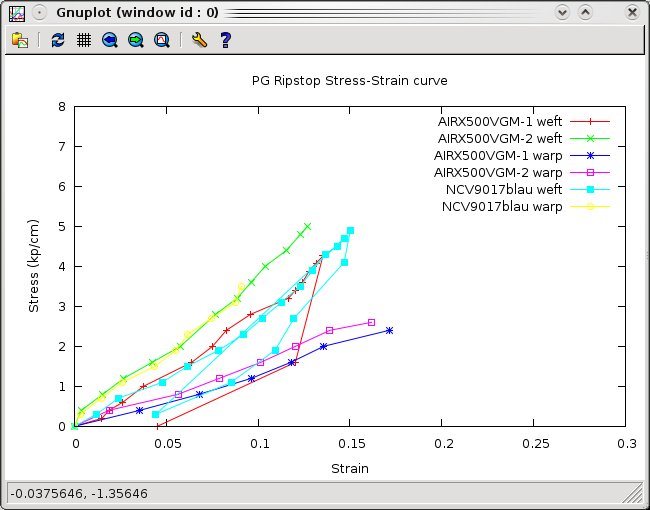Click the mouse coordinates in status bar
Viewport: 650px width, 510px height.
pos(79,494)
